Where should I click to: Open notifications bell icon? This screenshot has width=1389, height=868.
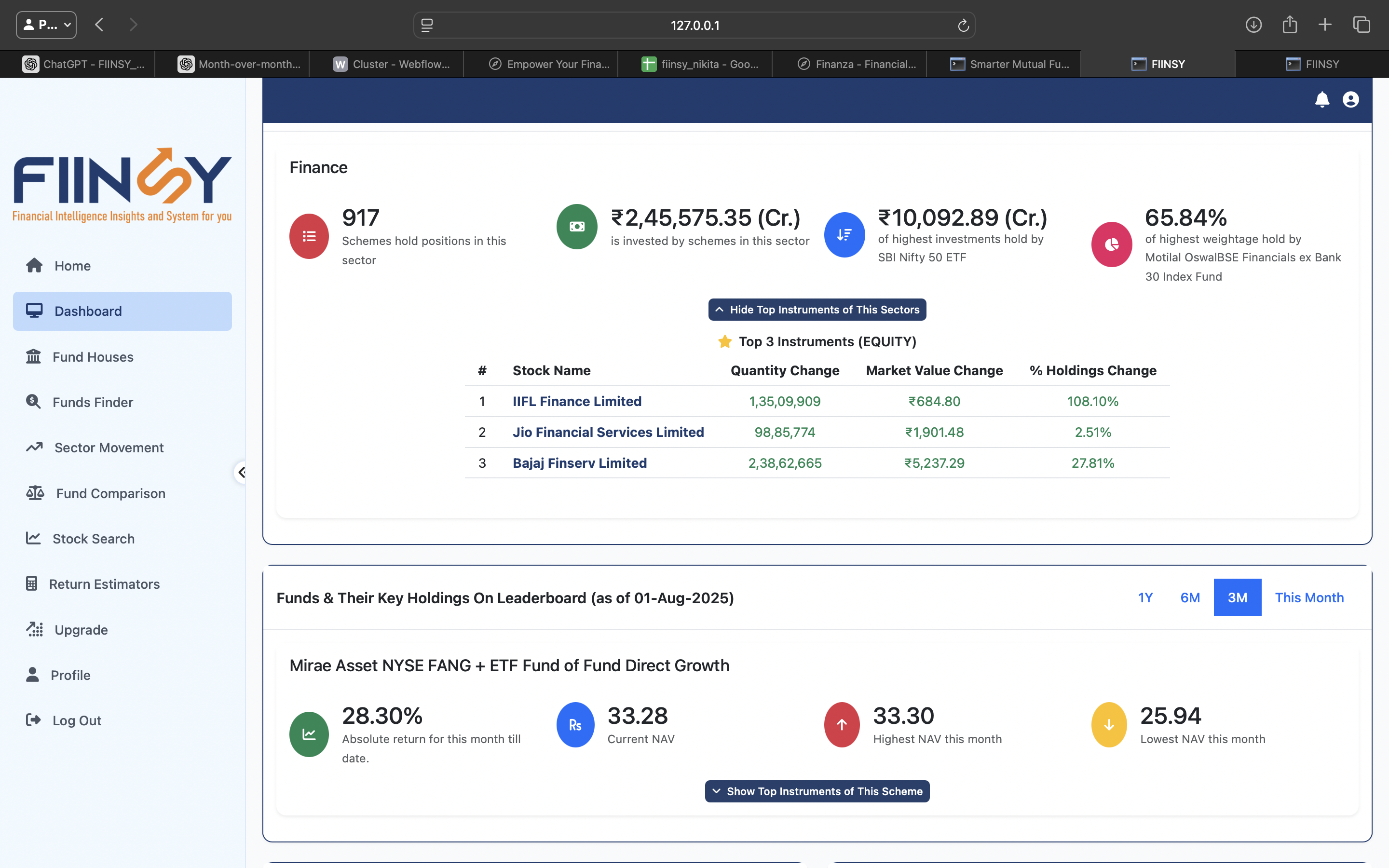pyautogui.click(x=1322, y=99)
